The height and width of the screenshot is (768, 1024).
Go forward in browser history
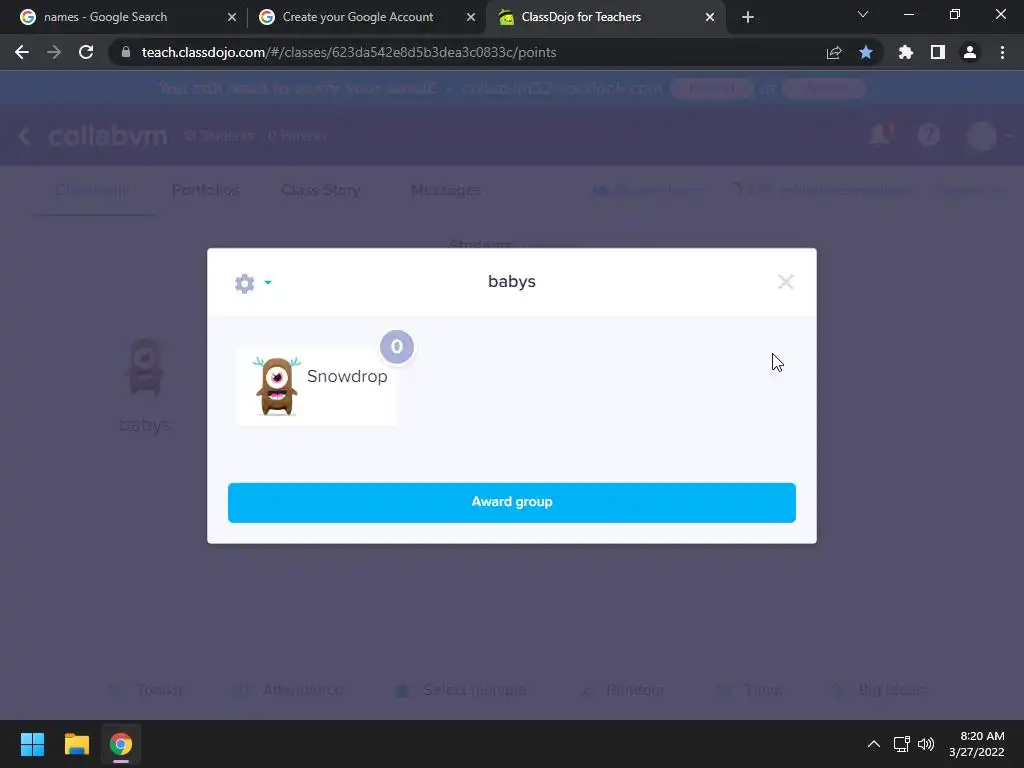(54, 52)
